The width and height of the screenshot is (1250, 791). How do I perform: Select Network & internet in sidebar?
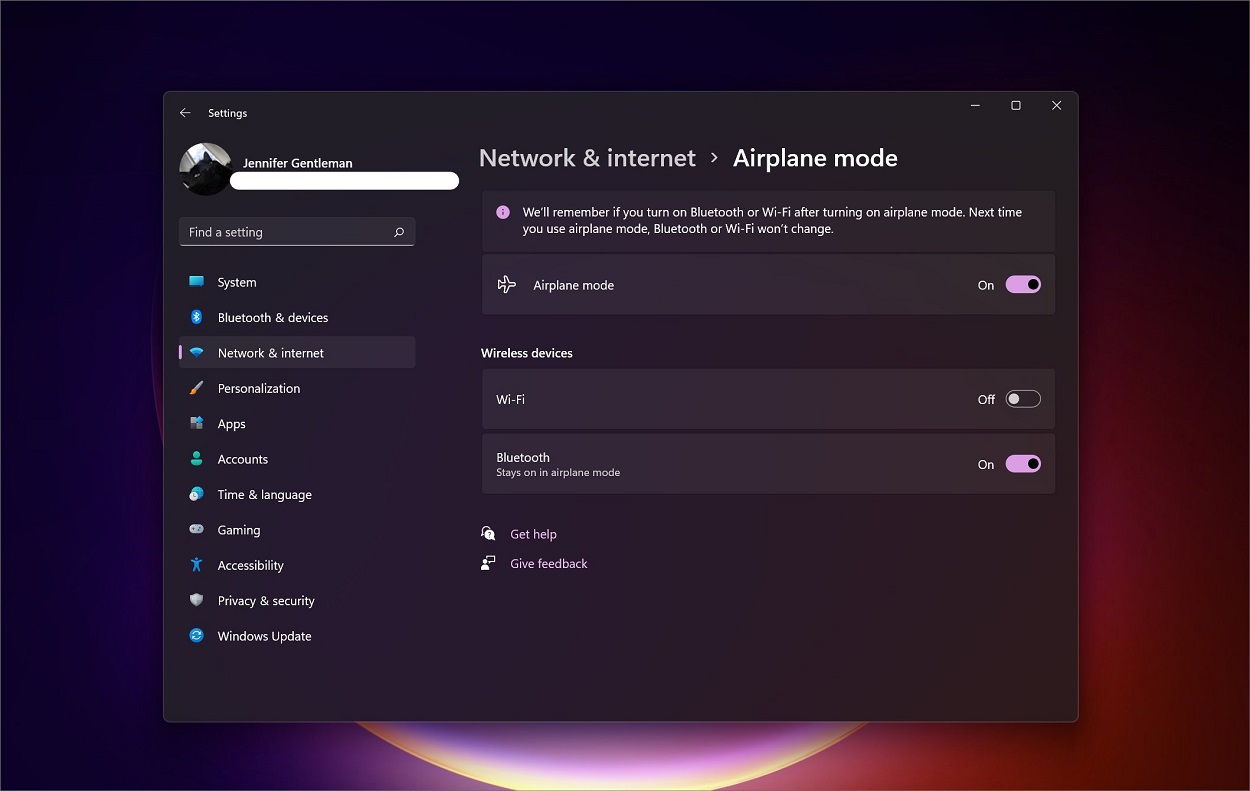click(297, 353)
